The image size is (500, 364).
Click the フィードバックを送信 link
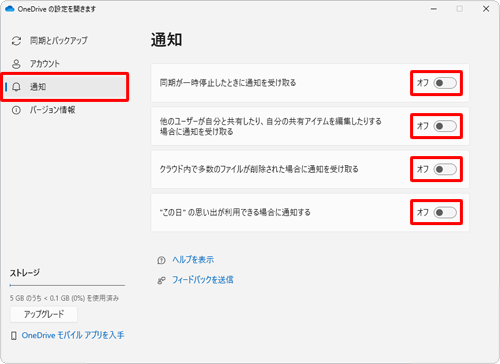pyautogui.click(x=203, y=280)
